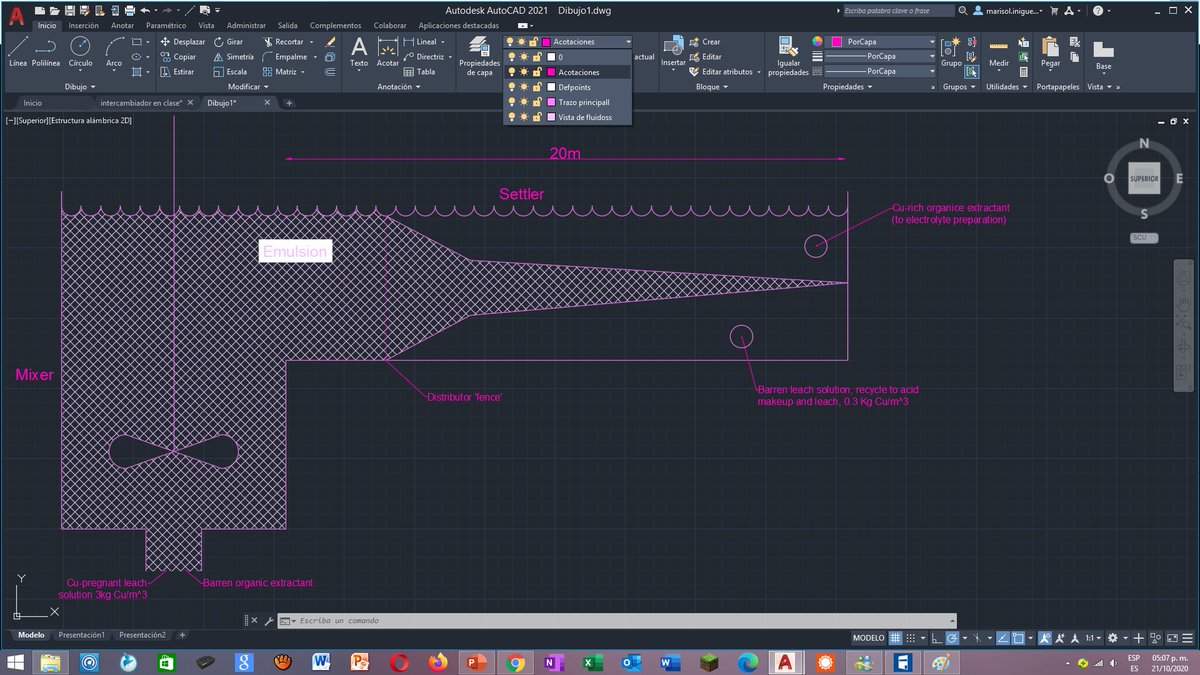Viewport: 1200px width, 675px height.
Task: Click the Grupo tool
Action: point(951,52)
